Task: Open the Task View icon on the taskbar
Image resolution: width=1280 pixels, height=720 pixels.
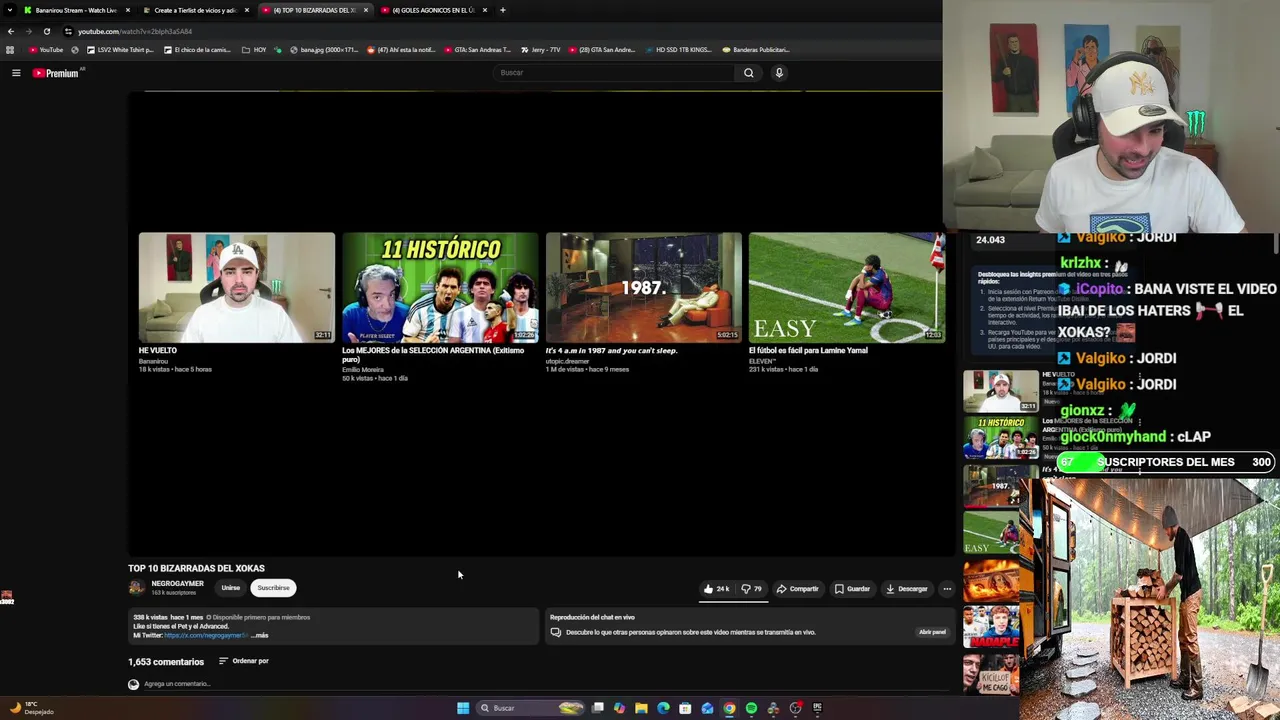Action: click(x=597, y=708)
